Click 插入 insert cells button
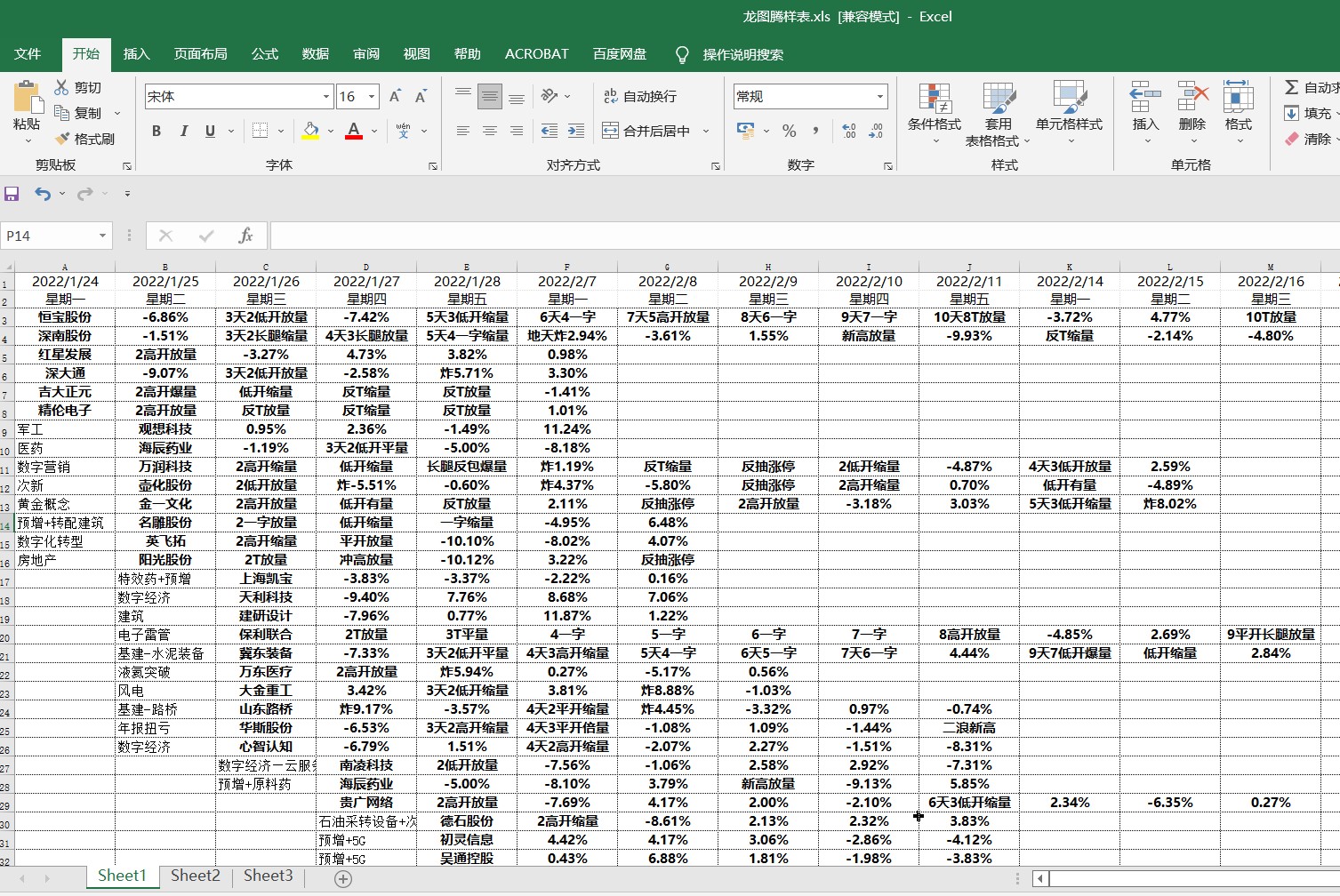1340x896 pixels. (x=1145, y=114)
